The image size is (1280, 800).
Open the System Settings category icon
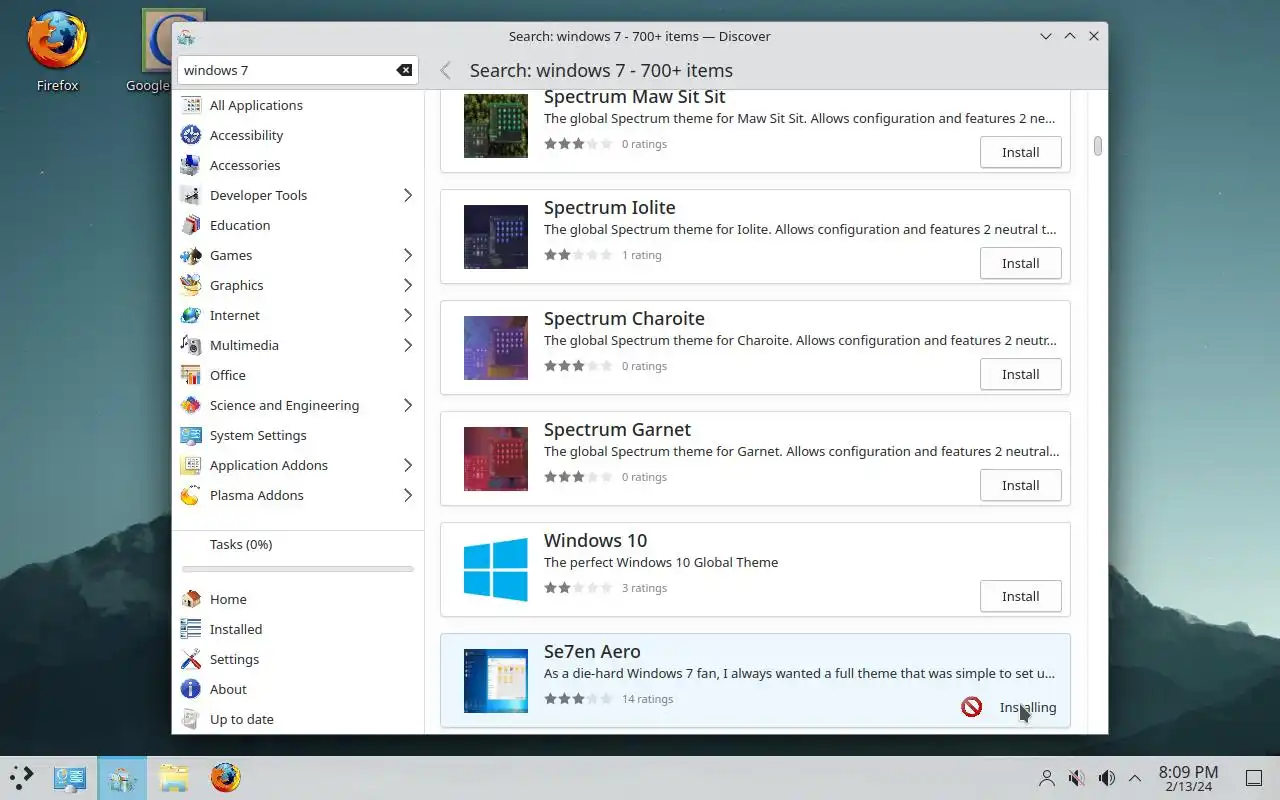191,435
